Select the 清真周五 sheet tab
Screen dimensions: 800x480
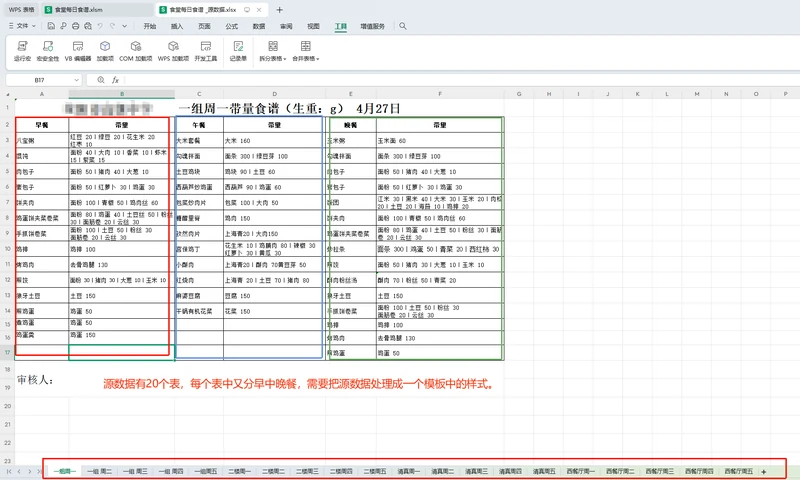point(544,472)
